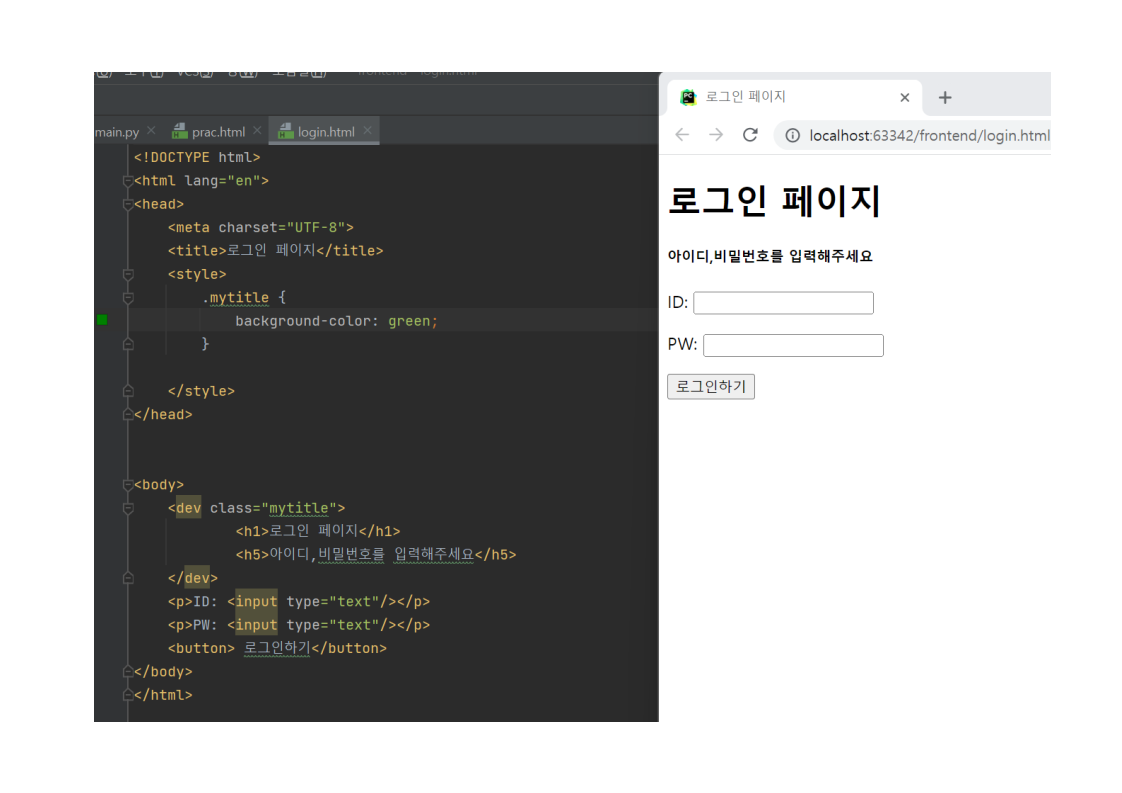The image size is (1122, 793).
Task: Select the login.html editor tab
Action: [326, 132]
